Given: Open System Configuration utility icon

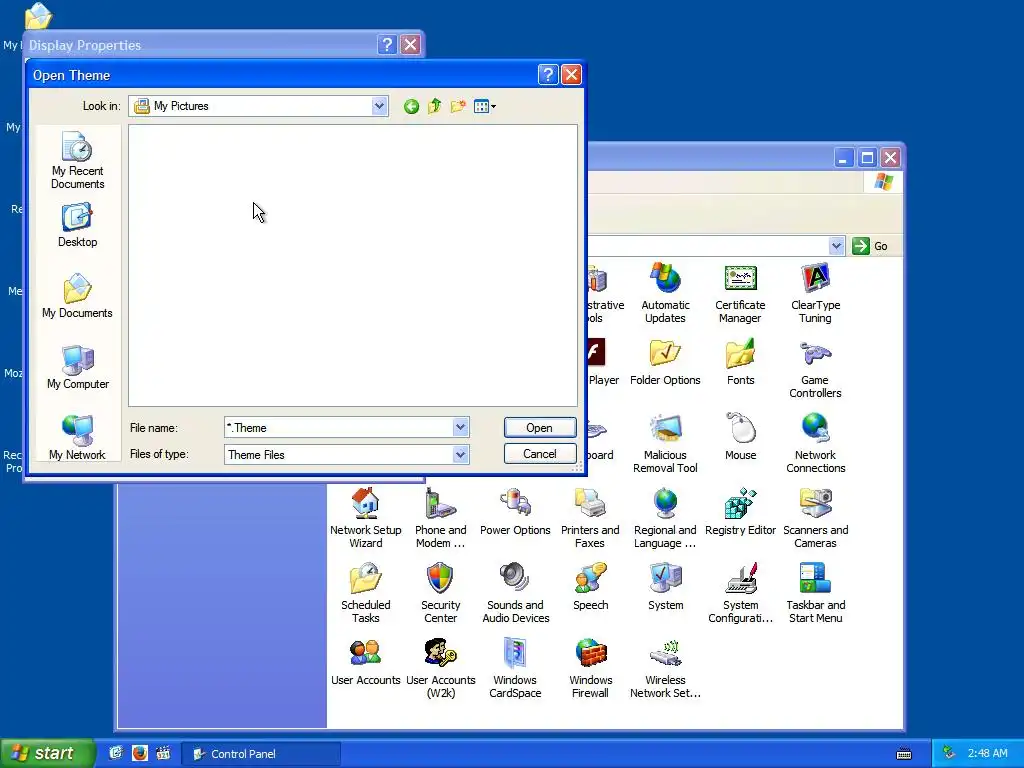Looking at the screenshot, I should point(740,594).
